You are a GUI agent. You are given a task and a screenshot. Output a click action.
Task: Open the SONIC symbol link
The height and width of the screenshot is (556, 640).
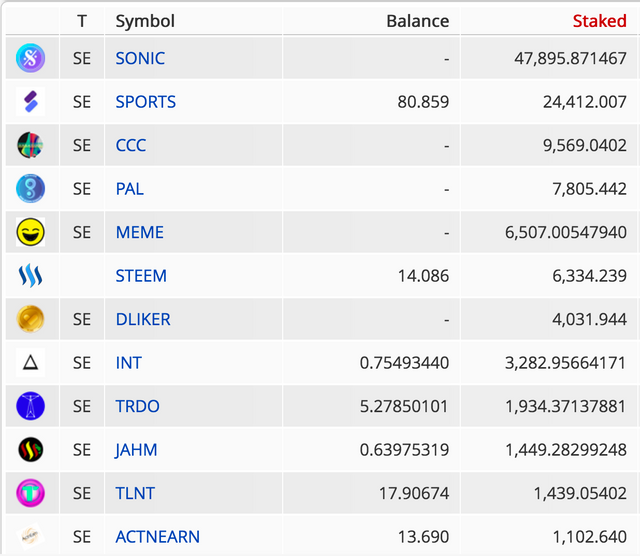pos(140,58)
